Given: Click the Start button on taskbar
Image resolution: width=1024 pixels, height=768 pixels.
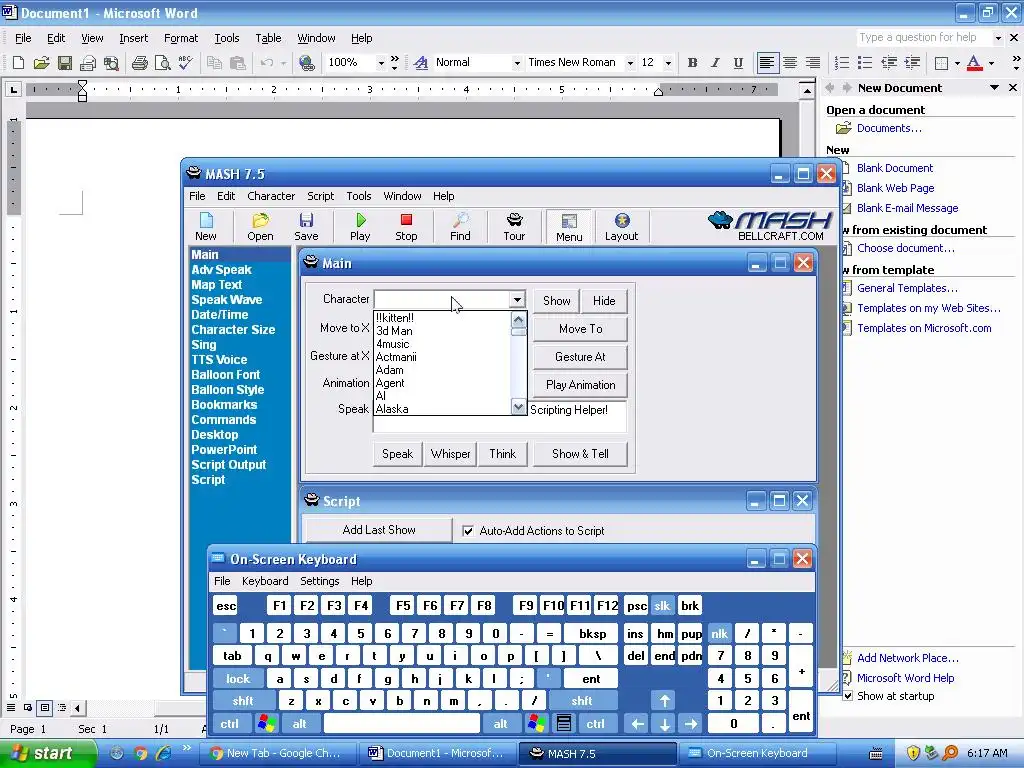Looking at the screenshot, I should 48,753.
